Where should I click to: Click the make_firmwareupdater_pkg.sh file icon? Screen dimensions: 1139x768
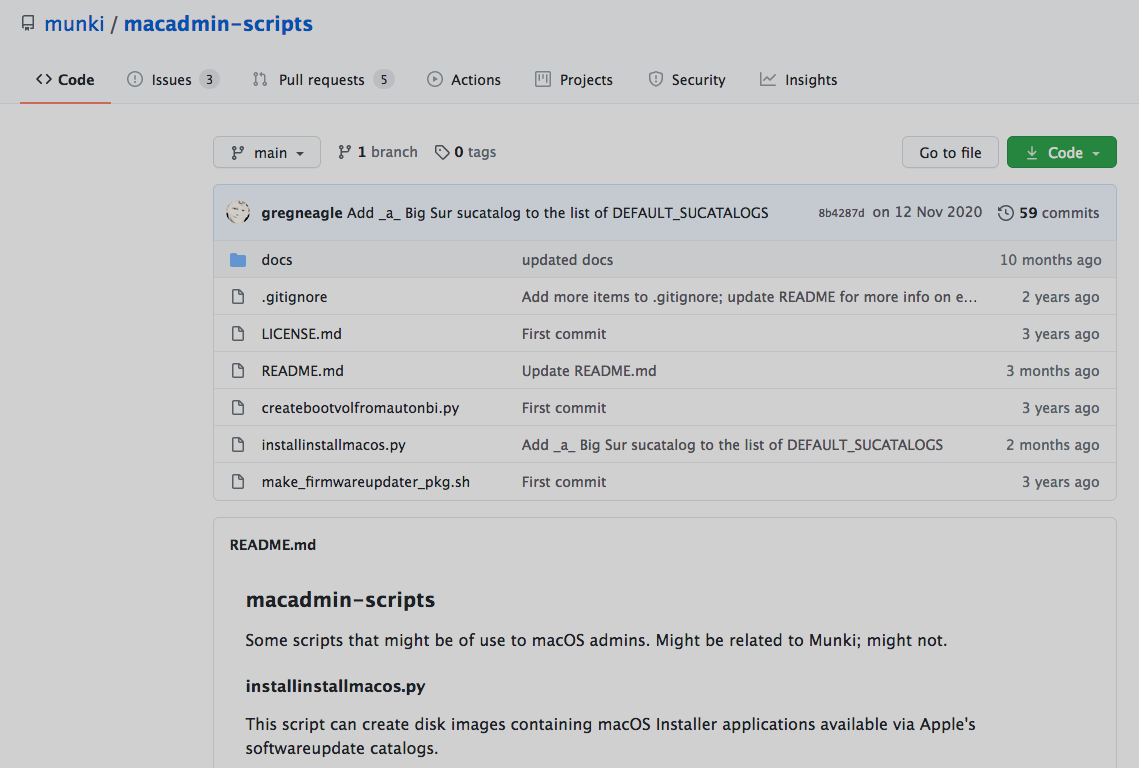pos(238,482)
